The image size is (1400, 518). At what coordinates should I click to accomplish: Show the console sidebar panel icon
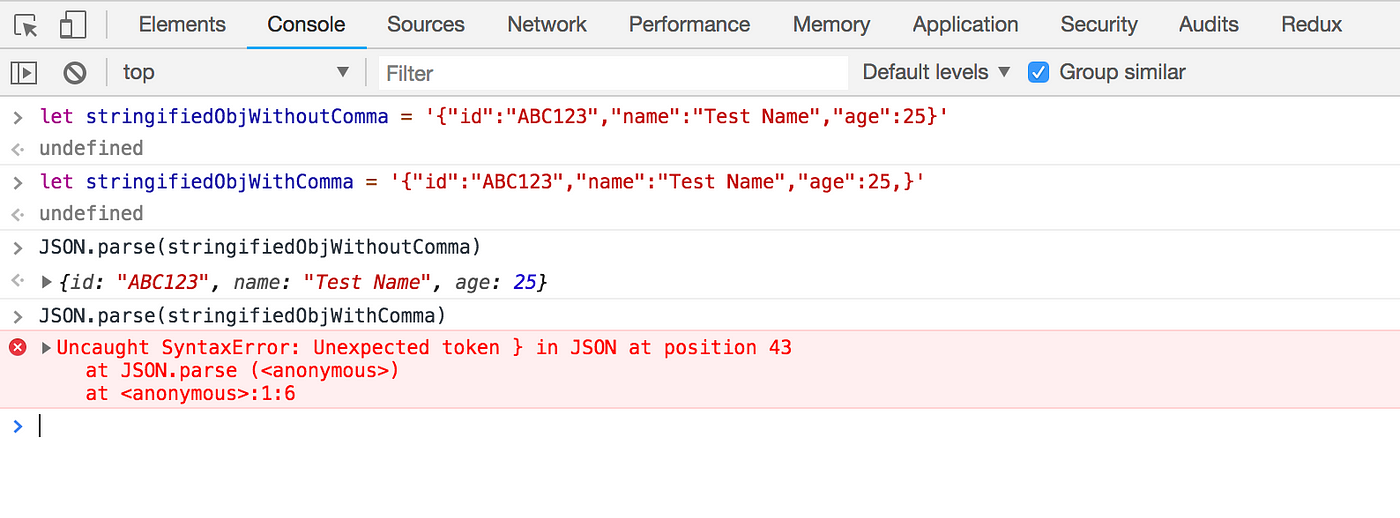click(24, 72)
